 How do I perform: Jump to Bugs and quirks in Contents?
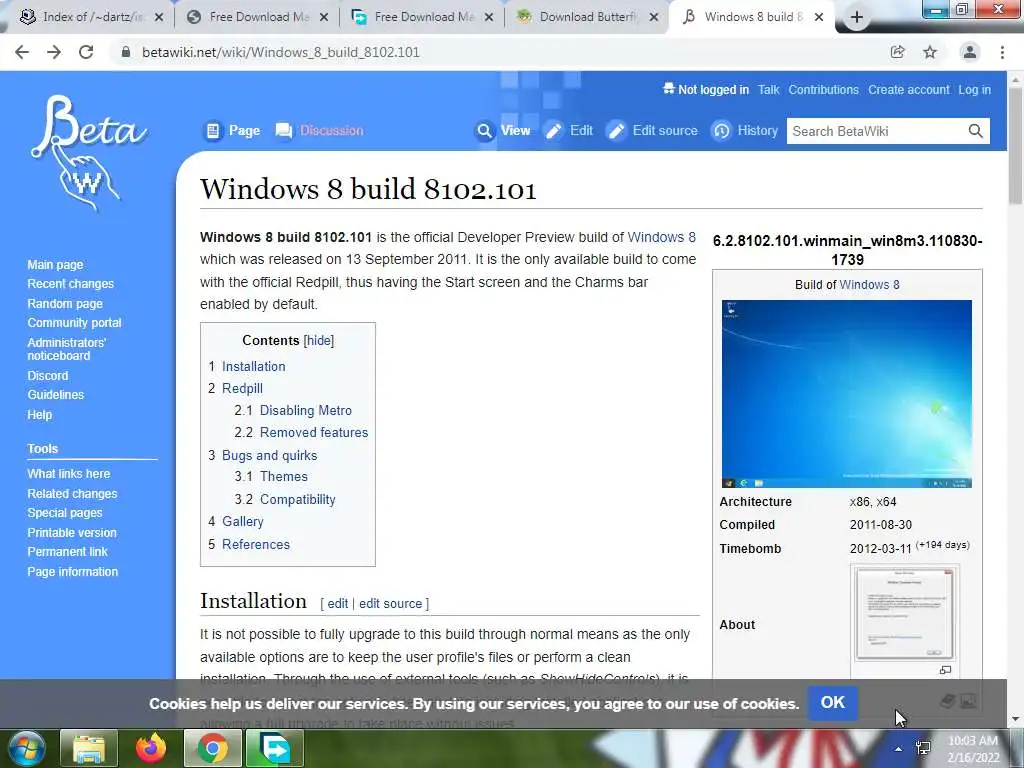tap(270, 455)
